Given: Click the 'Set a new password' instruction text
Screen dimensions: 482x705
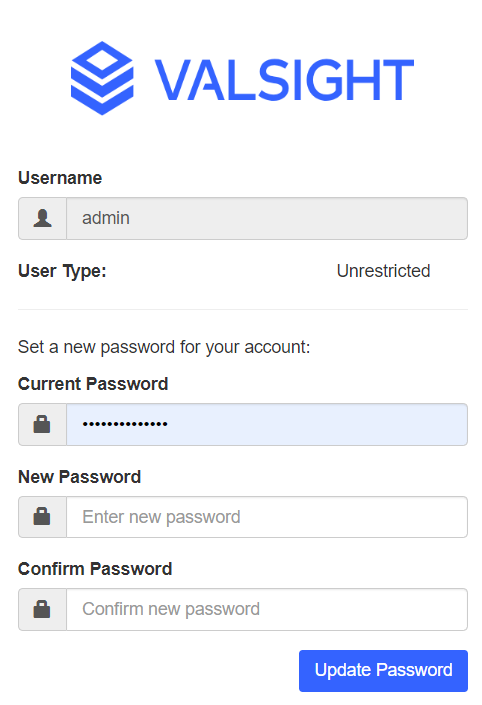Looking at the screenshot, I should point(164,348).
